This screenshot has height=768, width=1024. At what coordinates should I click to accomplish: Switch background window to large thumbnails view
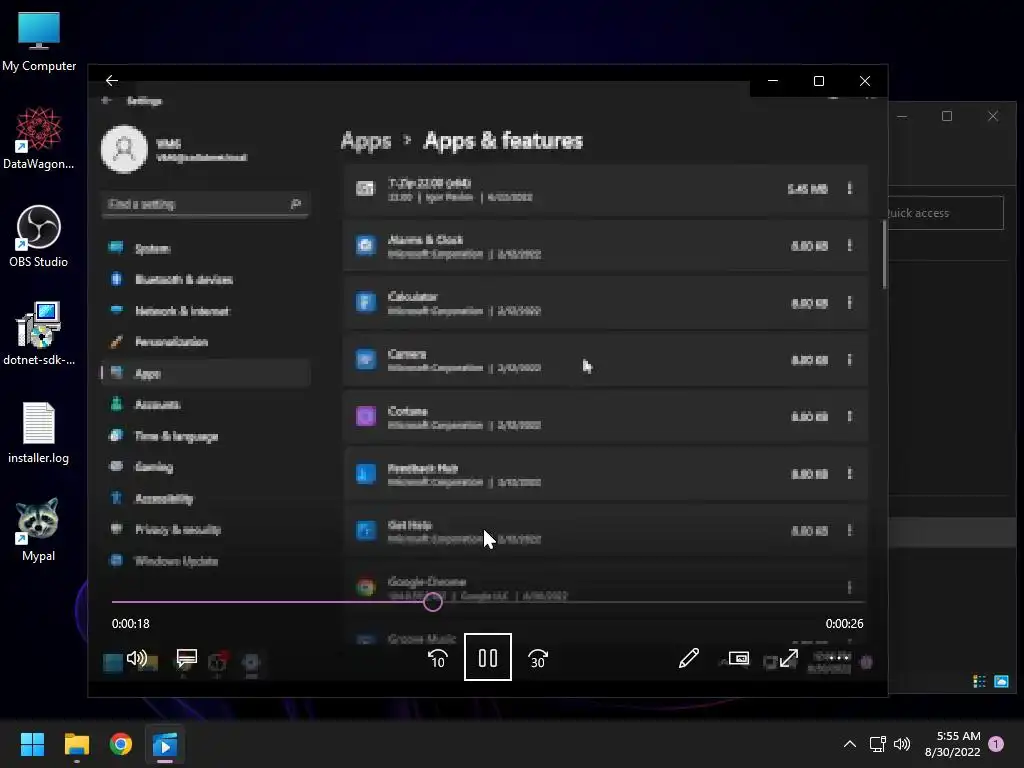pyautogui.click(x=1001, y=682)
